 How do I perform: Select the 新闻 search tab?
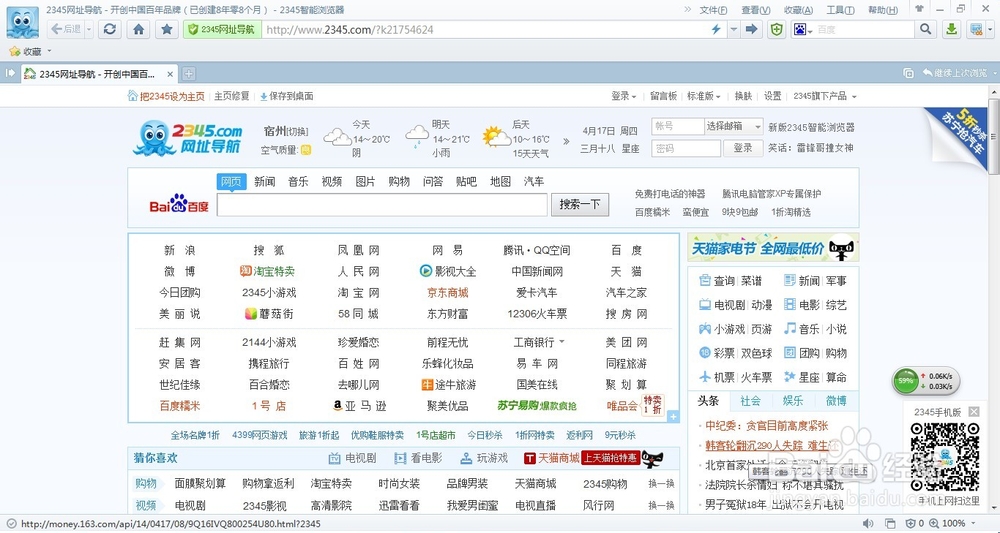tap(264, 182)
